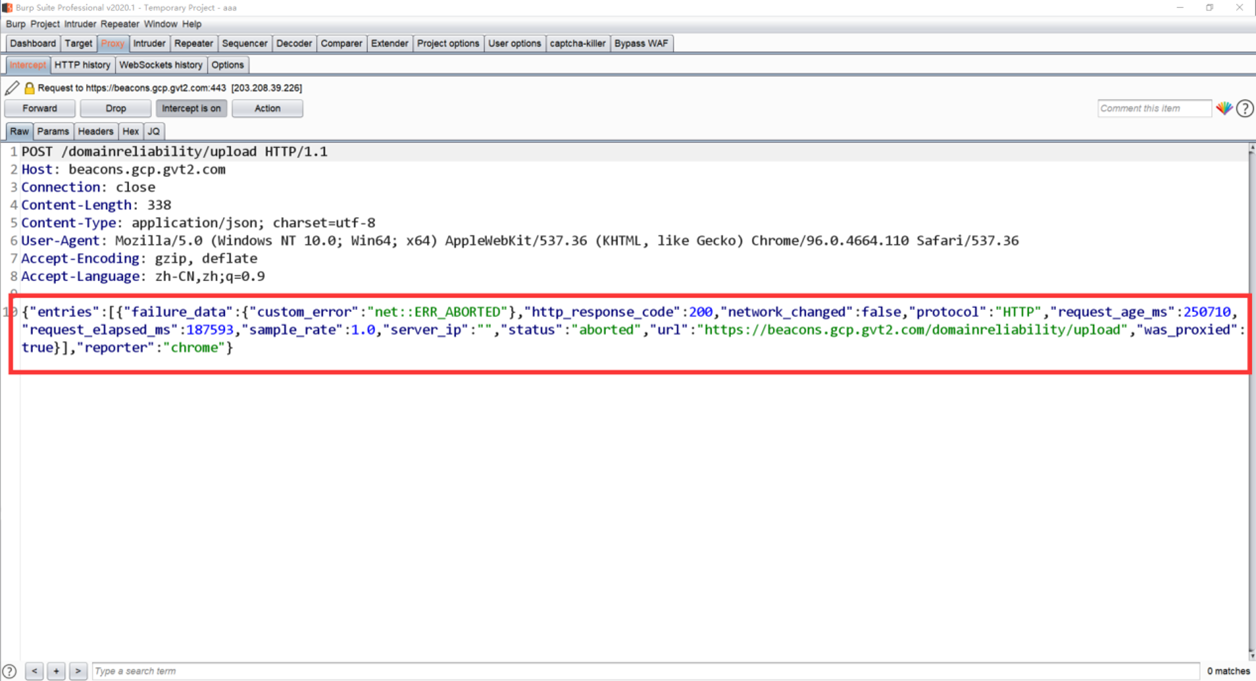
Task: Select the Proxy tab
Action: tap(113, 43)
